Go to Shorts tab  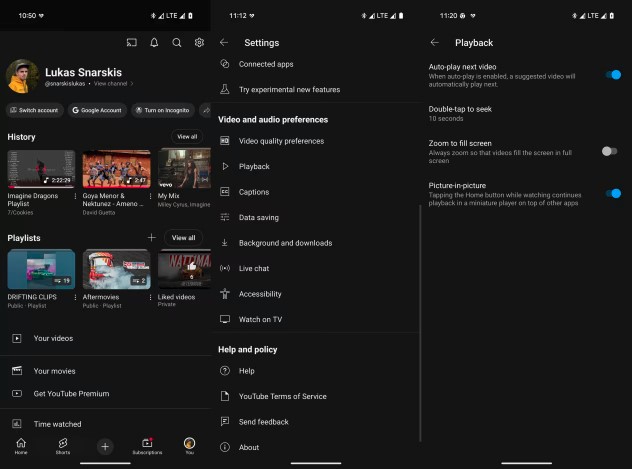coord(63,446)
